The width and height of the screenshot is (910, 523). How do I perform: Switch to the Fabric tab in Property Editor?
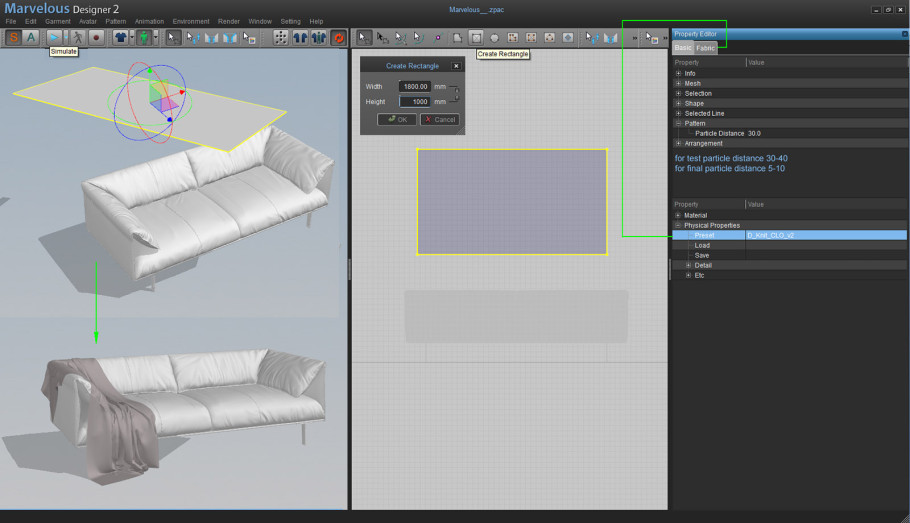(x=706, y=48)
